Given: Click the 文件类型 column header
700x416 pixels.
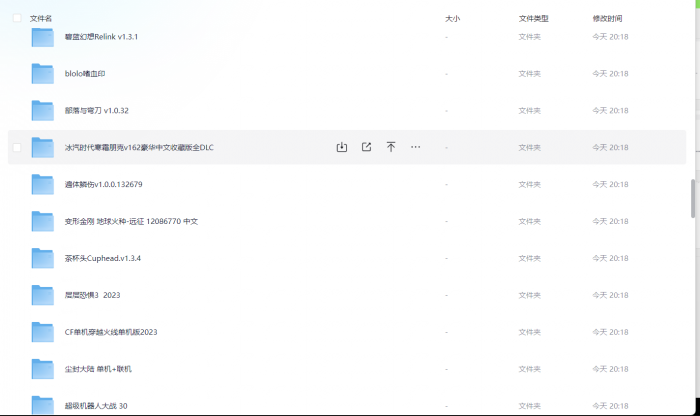Looking at the screenshot, I should click(533, 18).
